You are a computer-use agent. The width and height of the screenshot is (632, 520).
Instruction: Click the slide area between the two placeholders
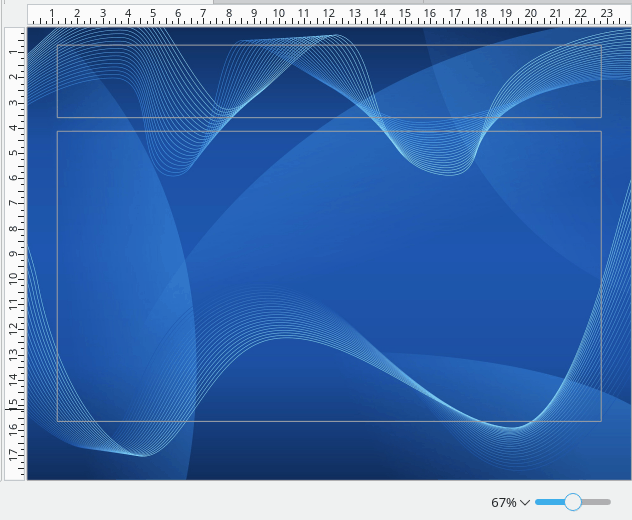(x=329, y=124)
